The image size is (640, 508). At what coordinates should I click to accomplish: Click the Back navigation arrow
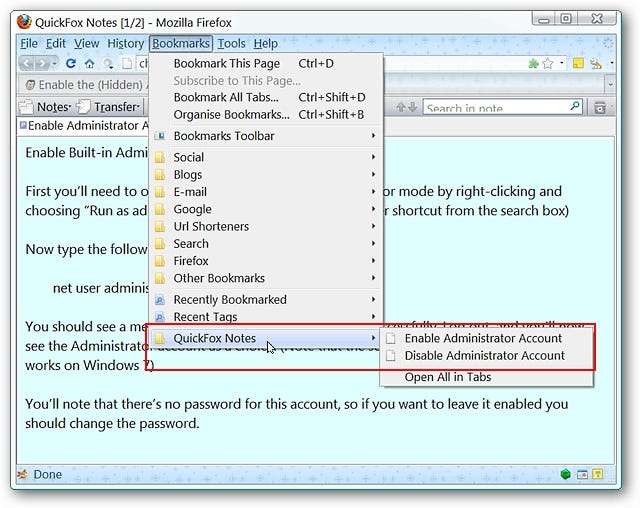tap(27, 63)
